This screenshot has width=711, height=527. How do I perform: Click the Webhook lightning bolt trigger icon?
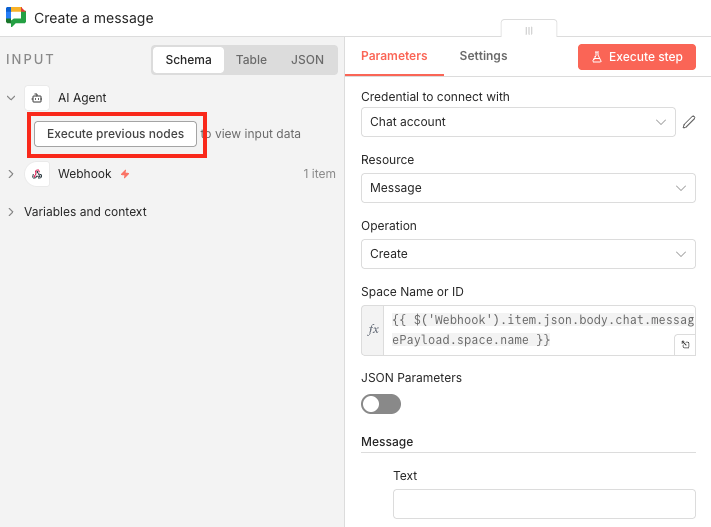[125, 174]
